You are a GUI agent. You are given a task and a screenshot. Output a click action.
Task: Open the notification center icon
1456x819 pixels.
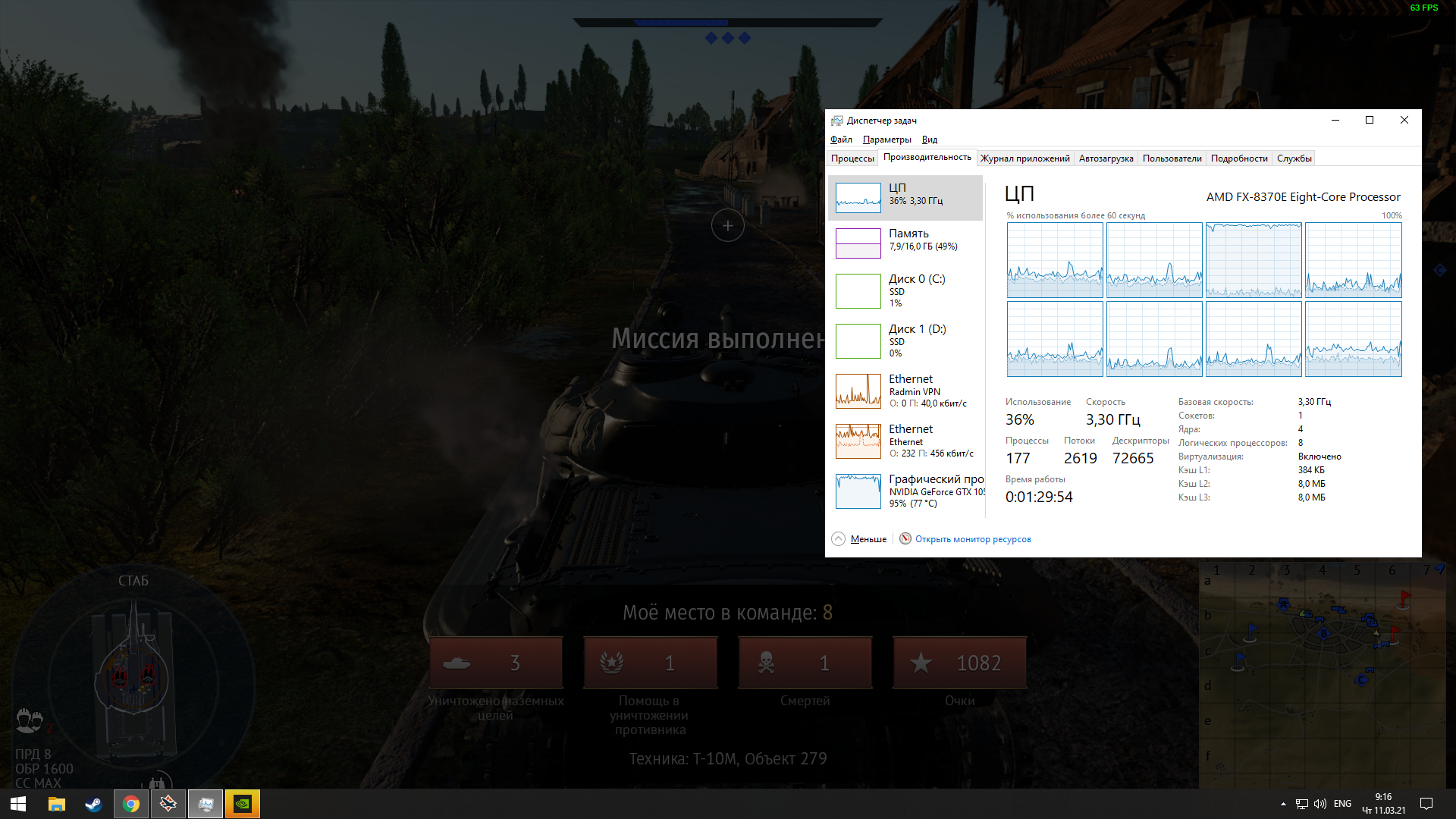[1426, 804]
